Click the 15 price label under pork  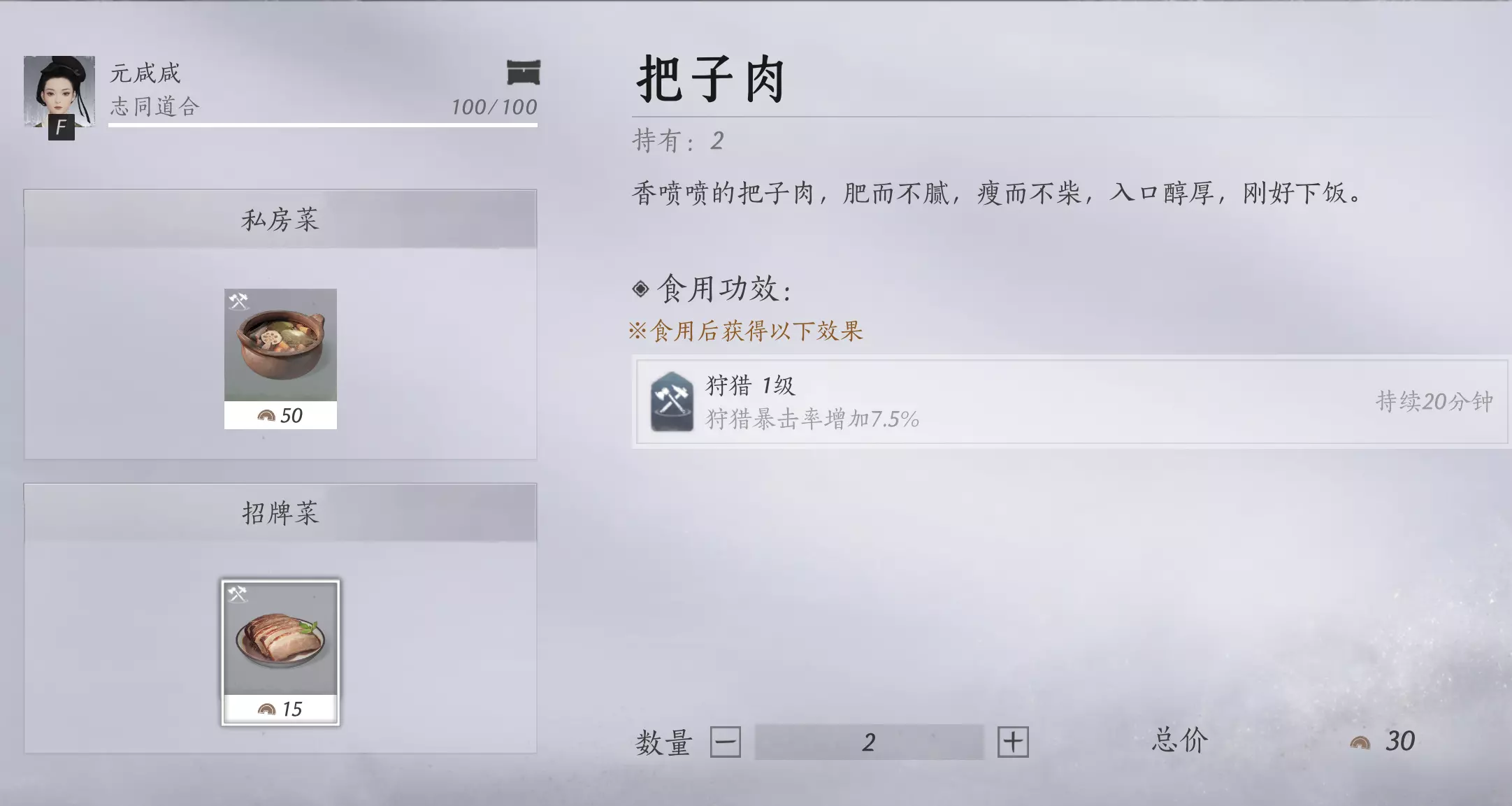[x=280, y=709]
